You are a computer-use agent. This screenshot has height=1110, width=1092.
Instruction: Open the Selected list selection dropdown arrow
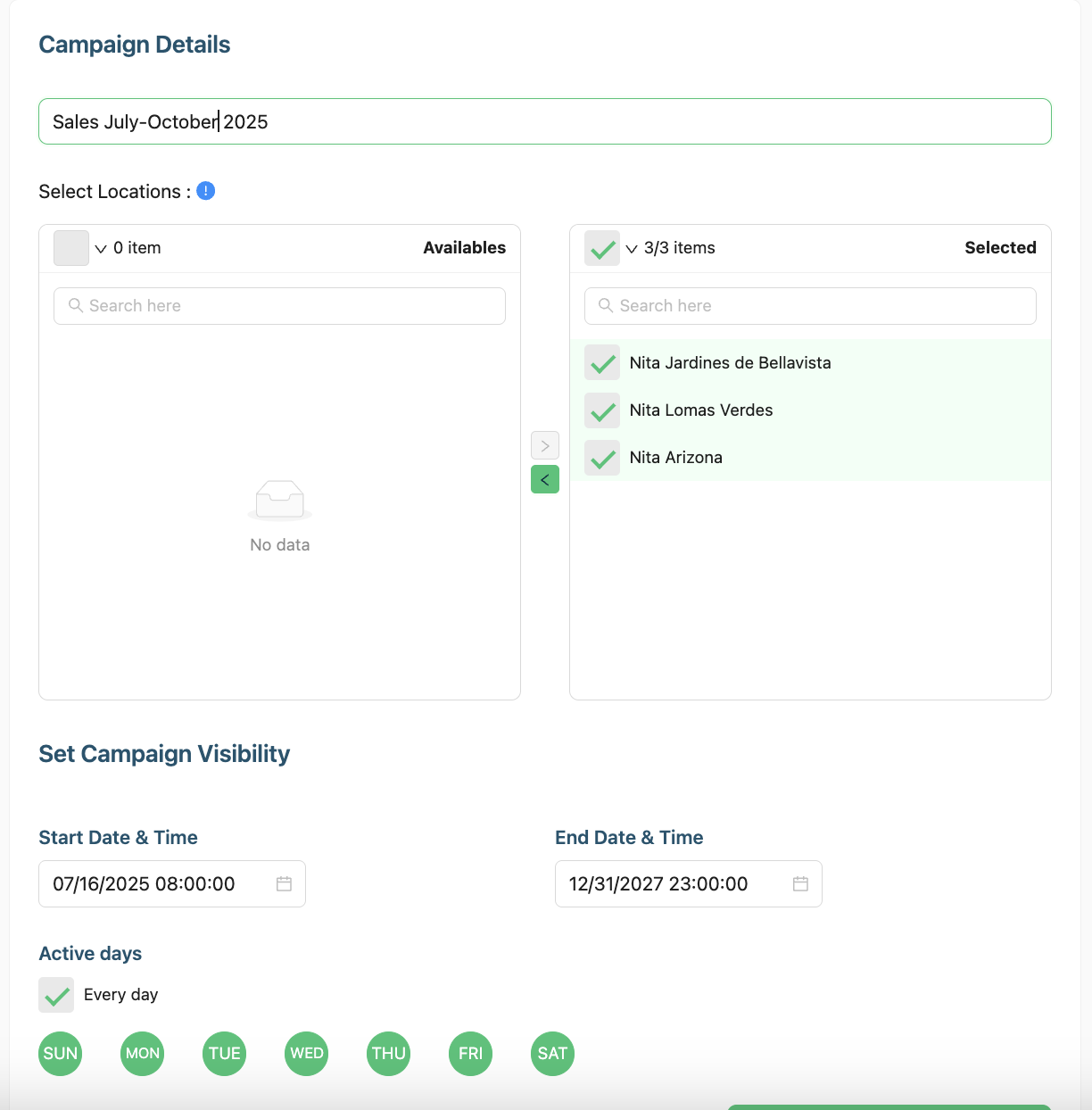point(632,249)
